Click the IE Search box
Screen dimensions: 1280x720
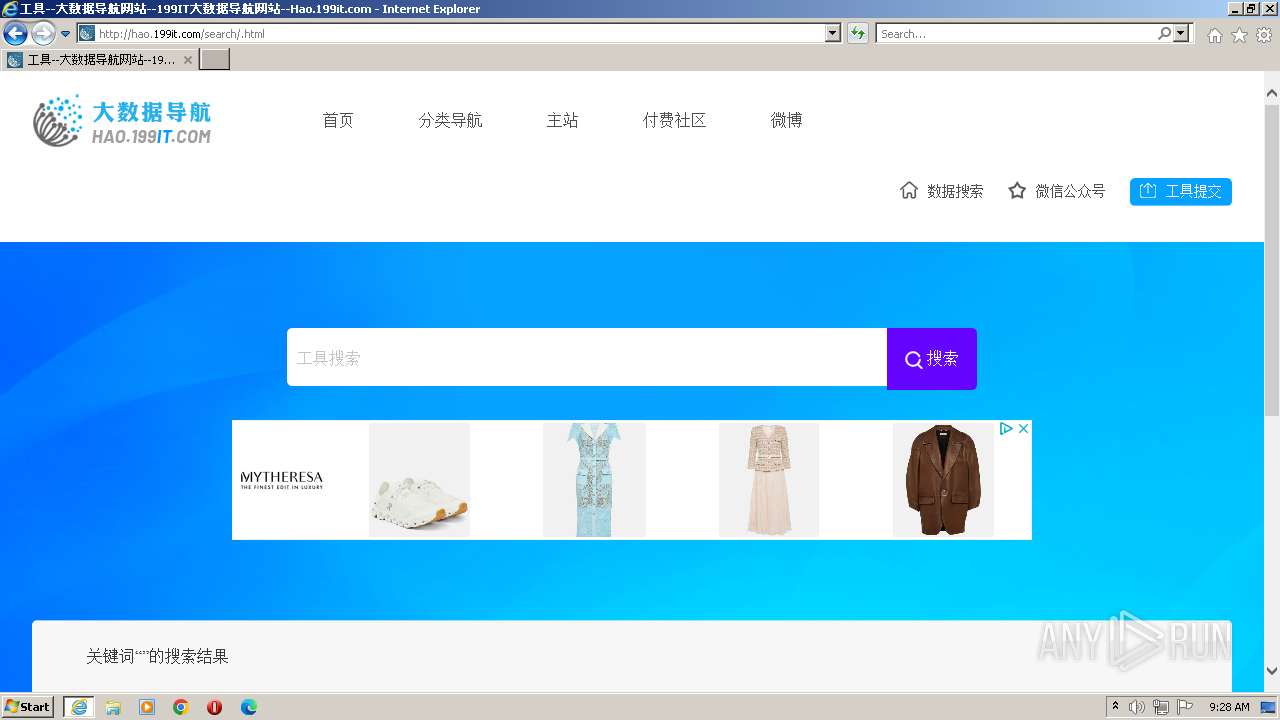tap(1016, 34)
